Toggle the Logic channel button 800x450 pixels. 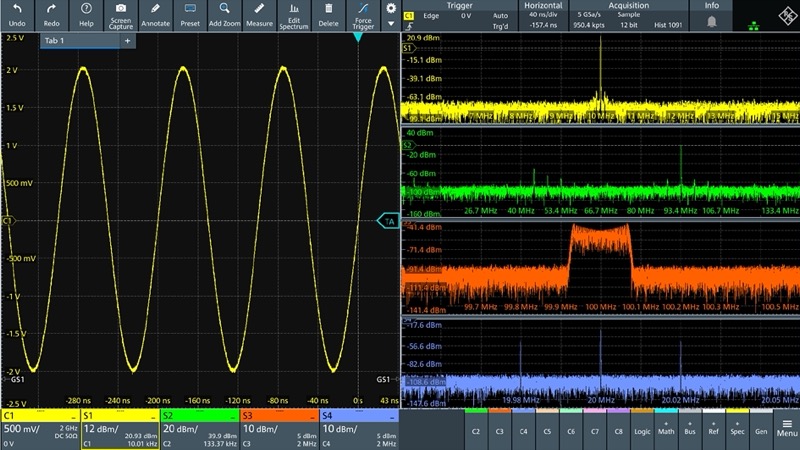pos(643,430)
